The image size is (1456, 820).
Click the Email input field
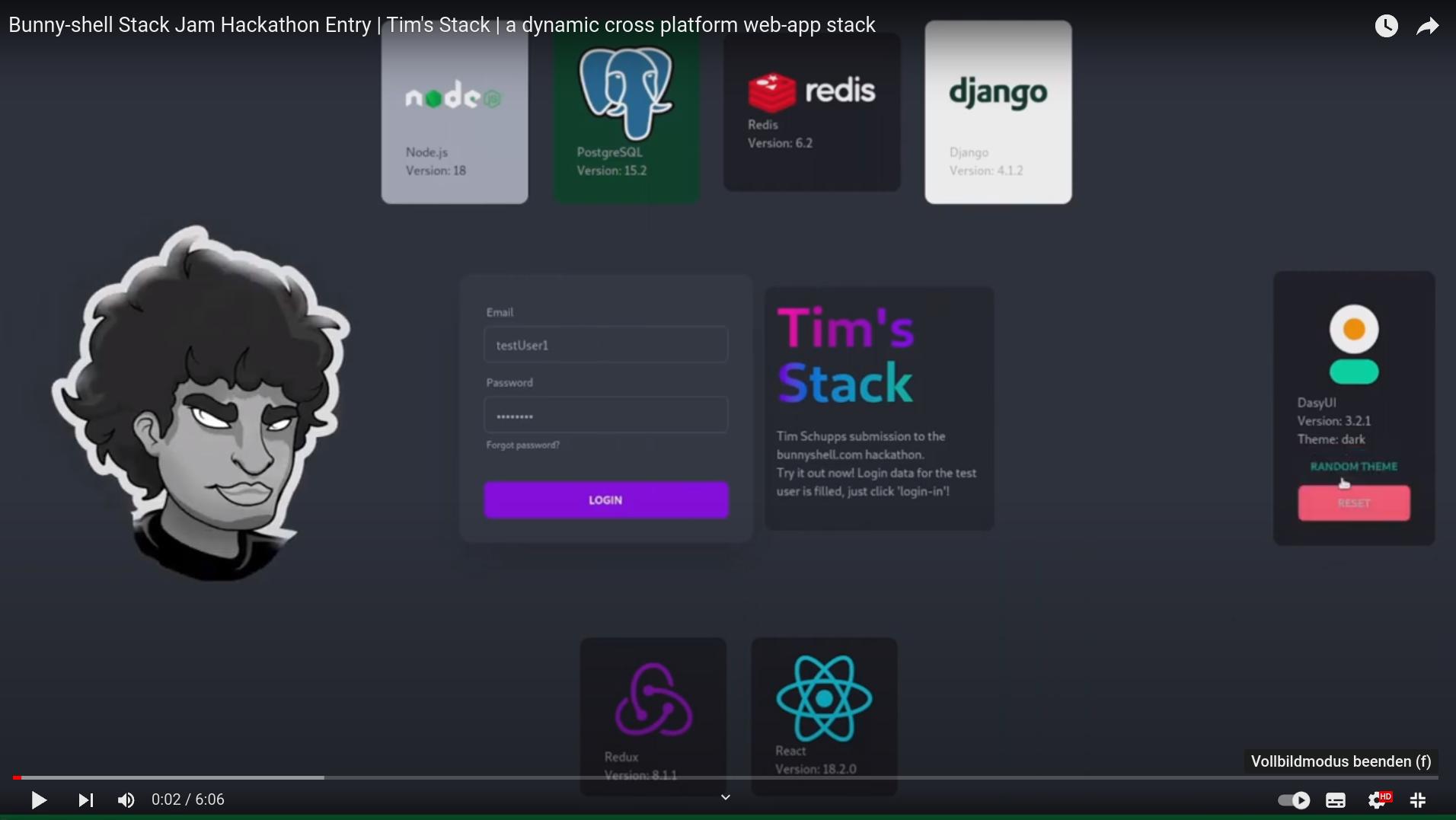click(606, 345)
